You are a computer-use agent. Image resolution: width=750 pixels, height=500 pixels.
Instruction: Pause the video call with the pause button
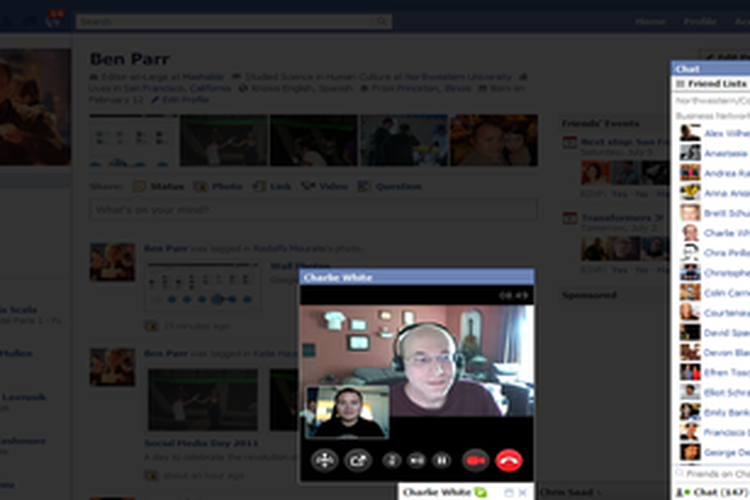click(441, 461)
